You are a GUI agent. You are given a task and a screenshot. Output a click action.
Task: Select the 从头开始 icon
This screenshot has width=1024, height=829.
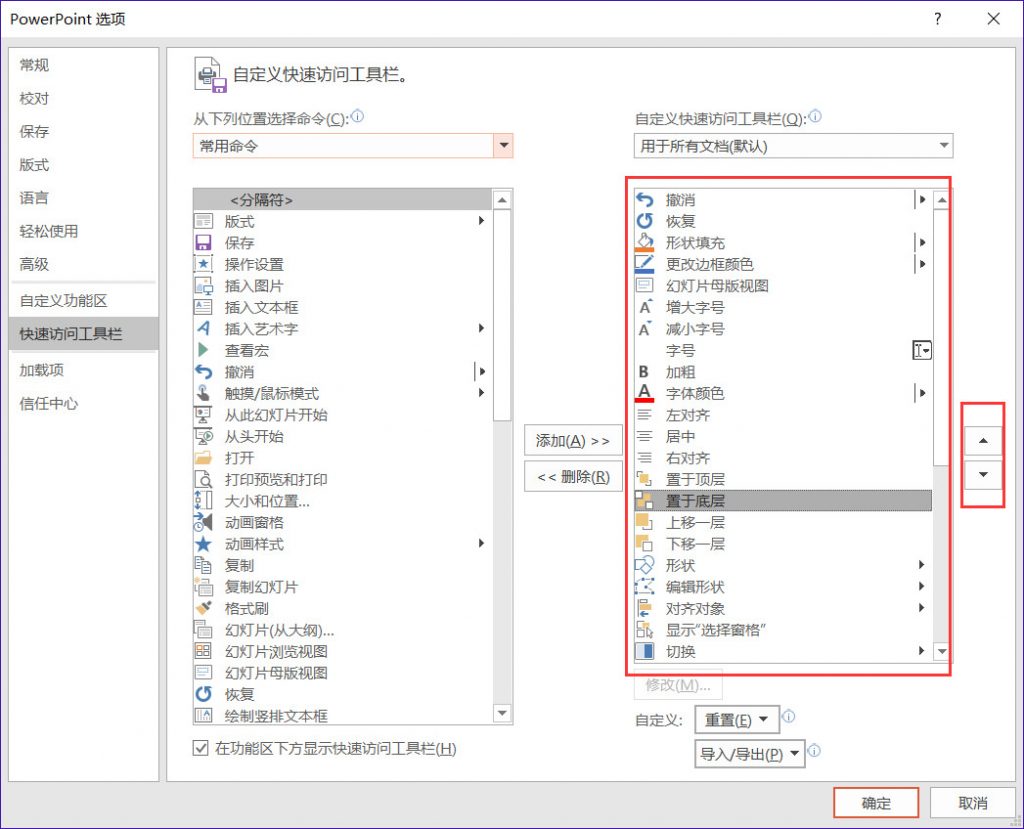click(203, 436)
